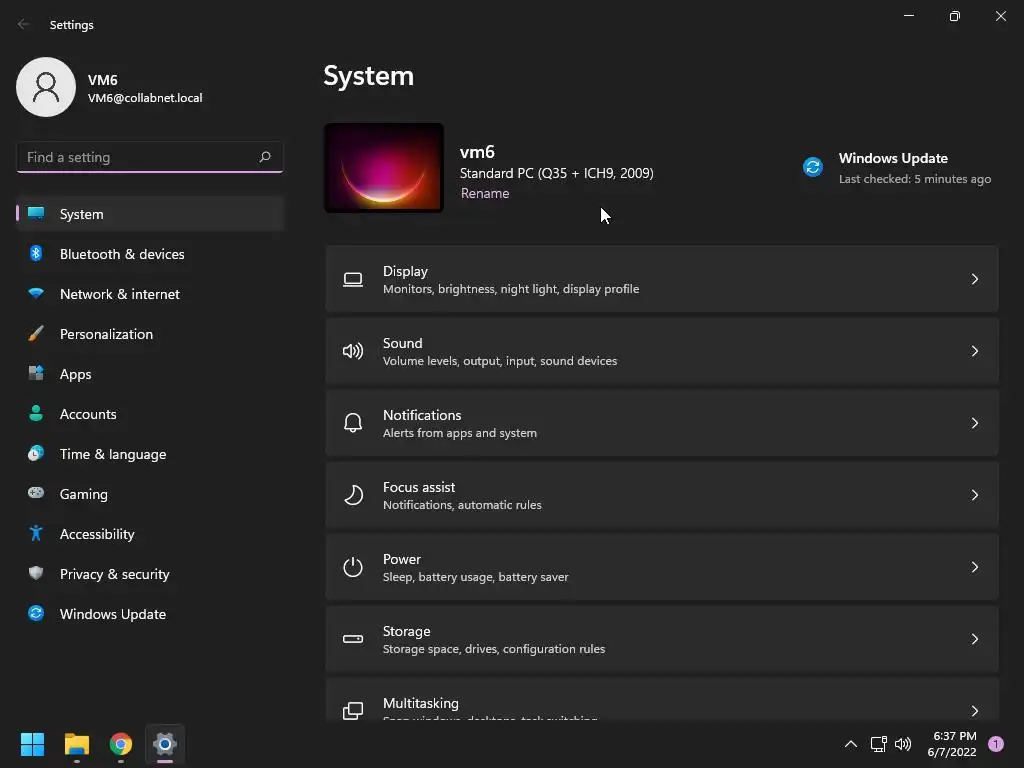Click the Power symbol icon
The height and width of the screenshot is (768, 1024).
353,567
